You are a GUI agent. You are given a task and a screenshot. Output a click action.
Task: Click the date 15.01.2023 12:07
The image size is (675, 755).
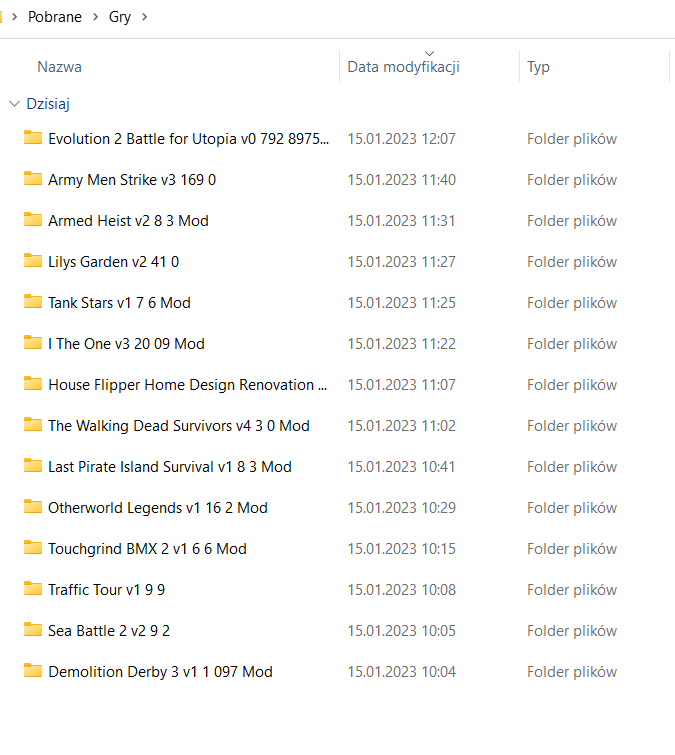[402, 139]
